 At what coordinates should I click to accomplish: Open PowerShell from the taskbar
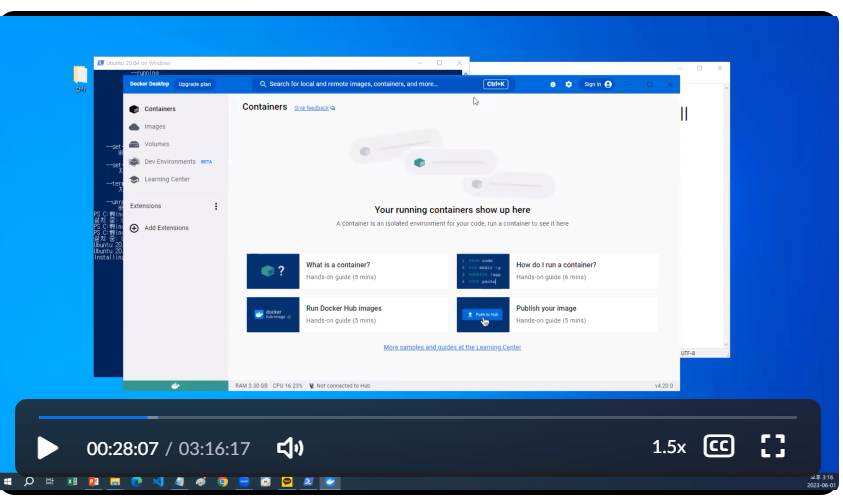point(309,483)
